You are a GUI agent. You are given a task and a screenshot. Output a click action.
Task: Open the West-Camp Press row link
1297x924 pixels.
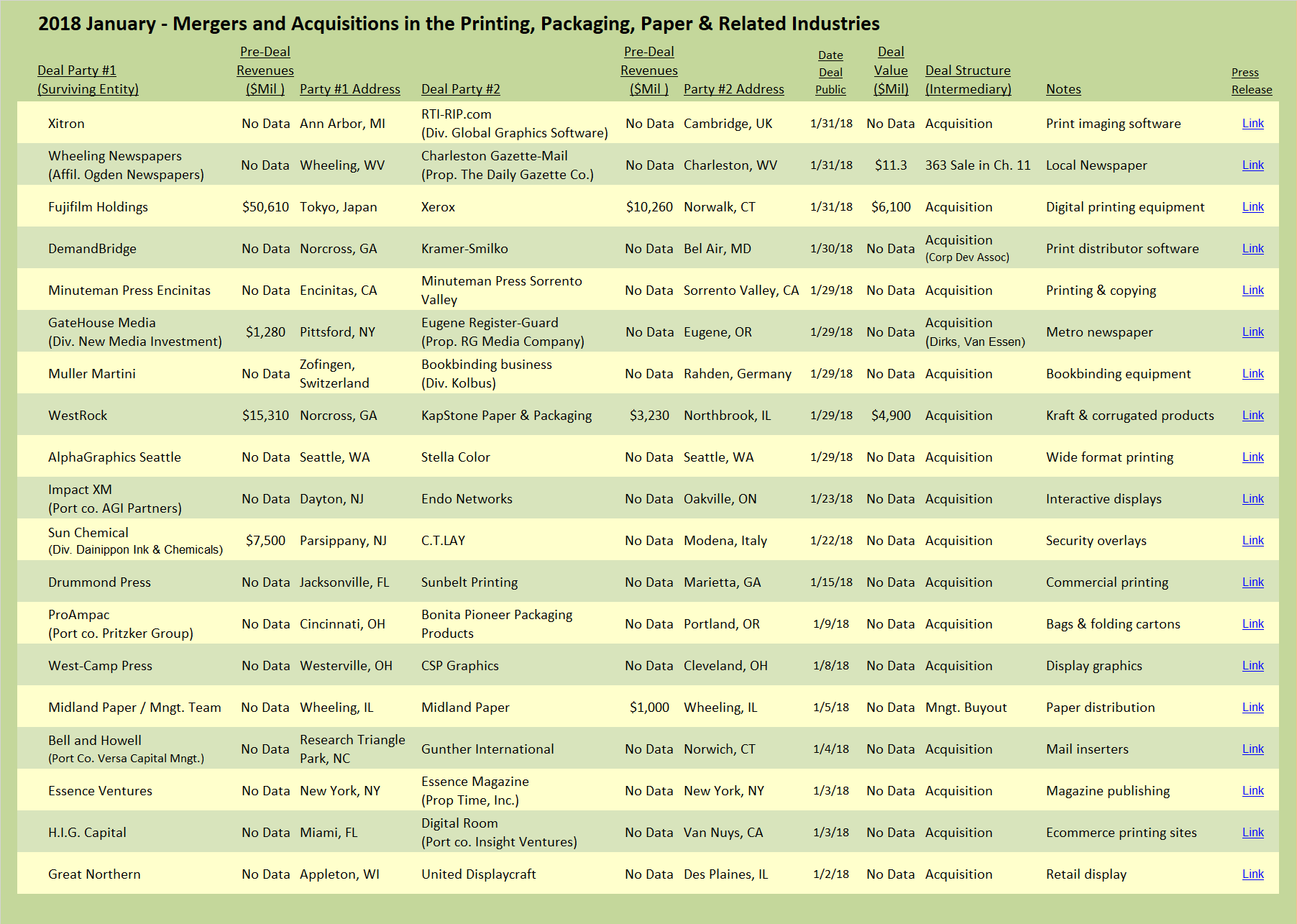pos(1252,666)
